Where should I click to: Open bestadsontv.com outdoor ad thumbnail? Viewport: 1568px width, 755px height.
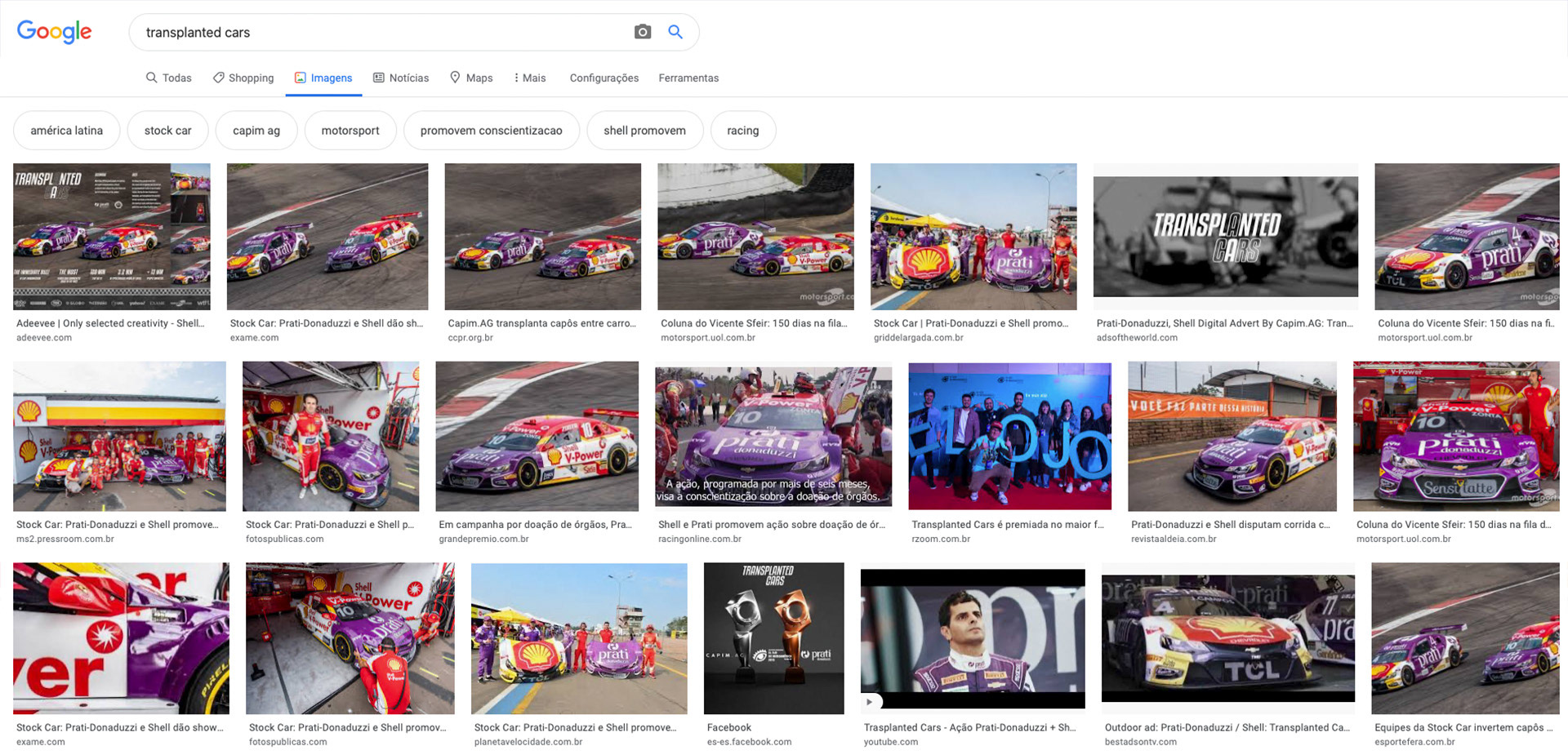tap(1228, 638)
